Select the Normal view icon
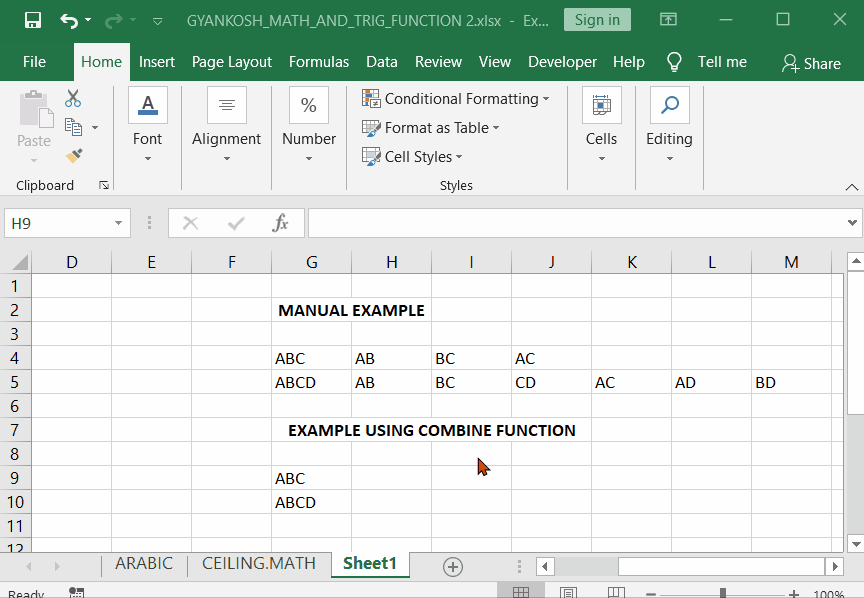The image size is (864, 598). (521, 592)
